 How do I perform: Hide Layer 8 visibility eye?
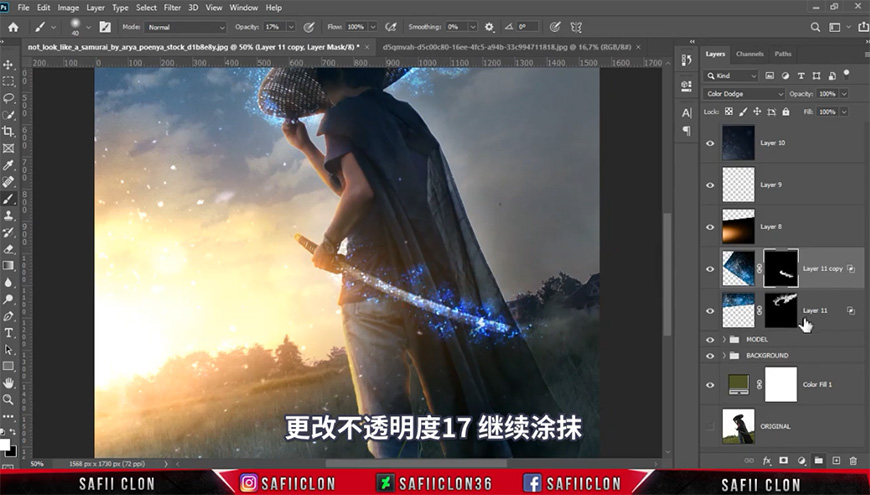[710, 227]
